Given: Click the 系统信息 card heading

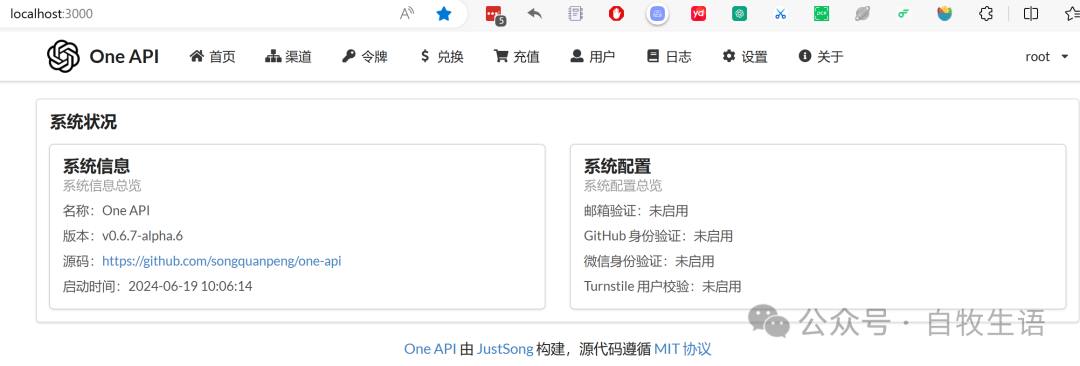Looking at the screenshot, I should click(x=96, y=166).
